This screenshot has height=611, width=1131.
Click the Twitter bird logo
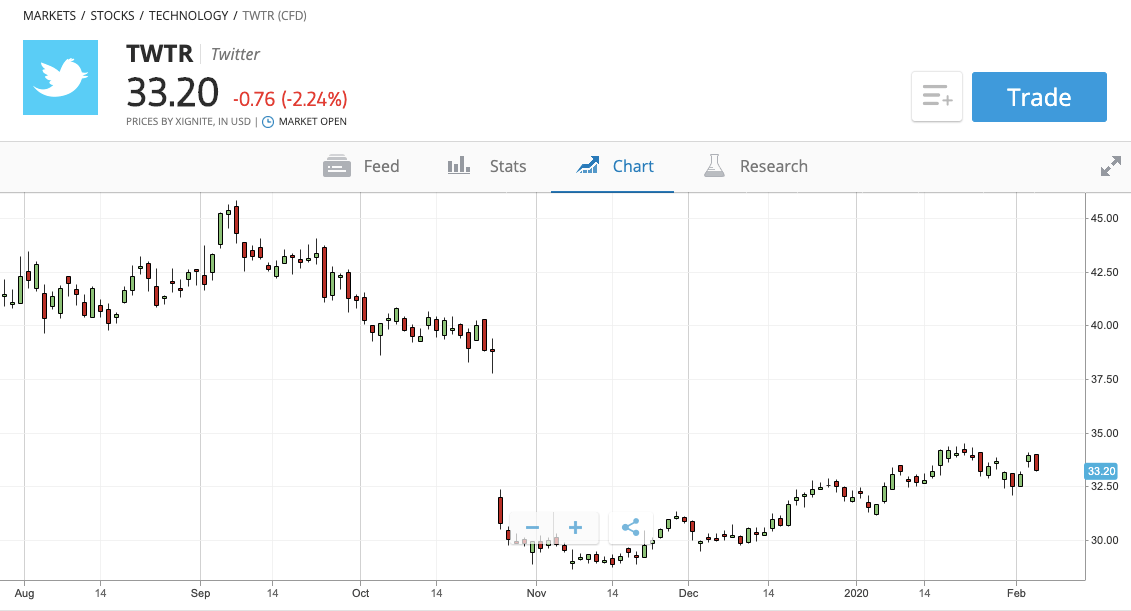click(x=61, y=77)
